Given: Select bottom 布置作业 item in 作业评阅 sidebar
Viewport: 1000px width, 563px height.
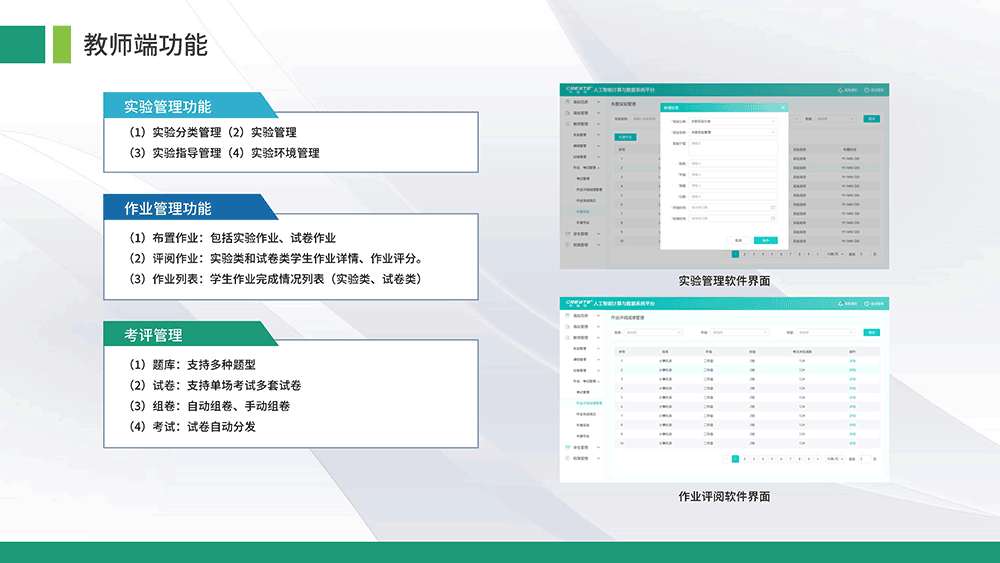Looking at the screenshot, I should pyautogui.click(x=583, y=436).
